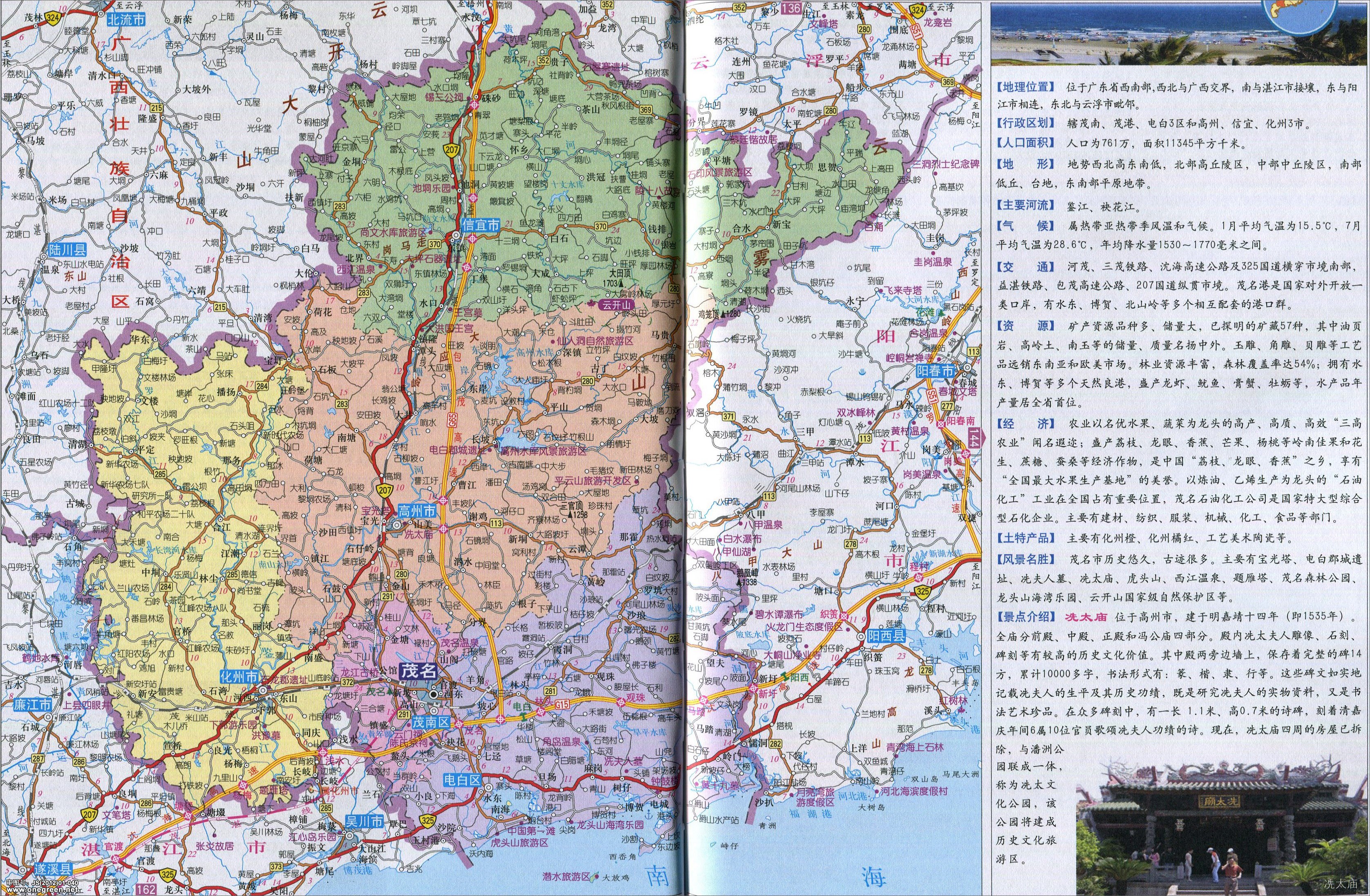This screenshot has width=1370, height=896.
Task: Click the 吴川市 city label
Action: tap(365, 822)
